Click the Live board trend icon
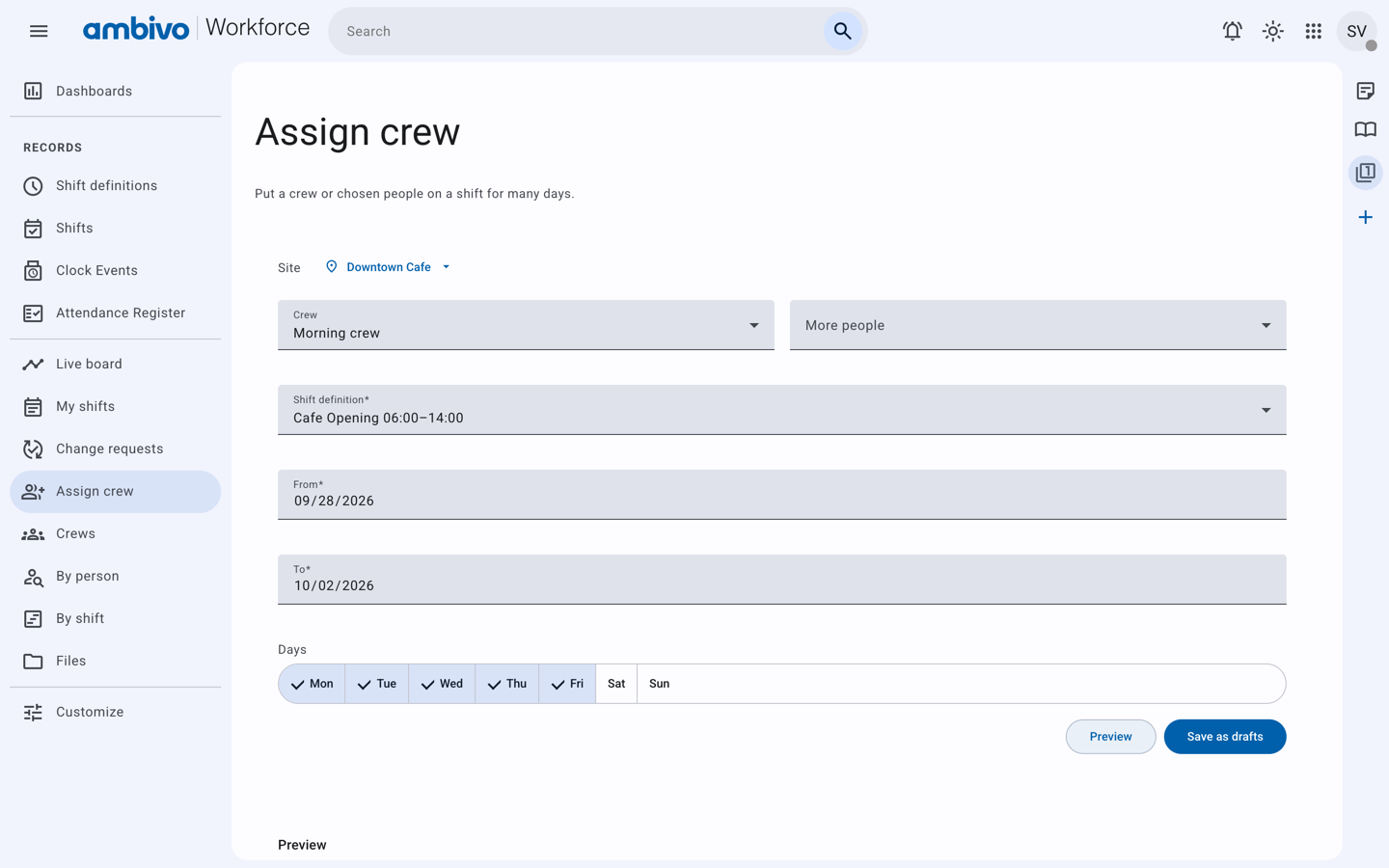The width and height of the screenshot is (1389, 868). pyautogui.click(x=33, y=364)
